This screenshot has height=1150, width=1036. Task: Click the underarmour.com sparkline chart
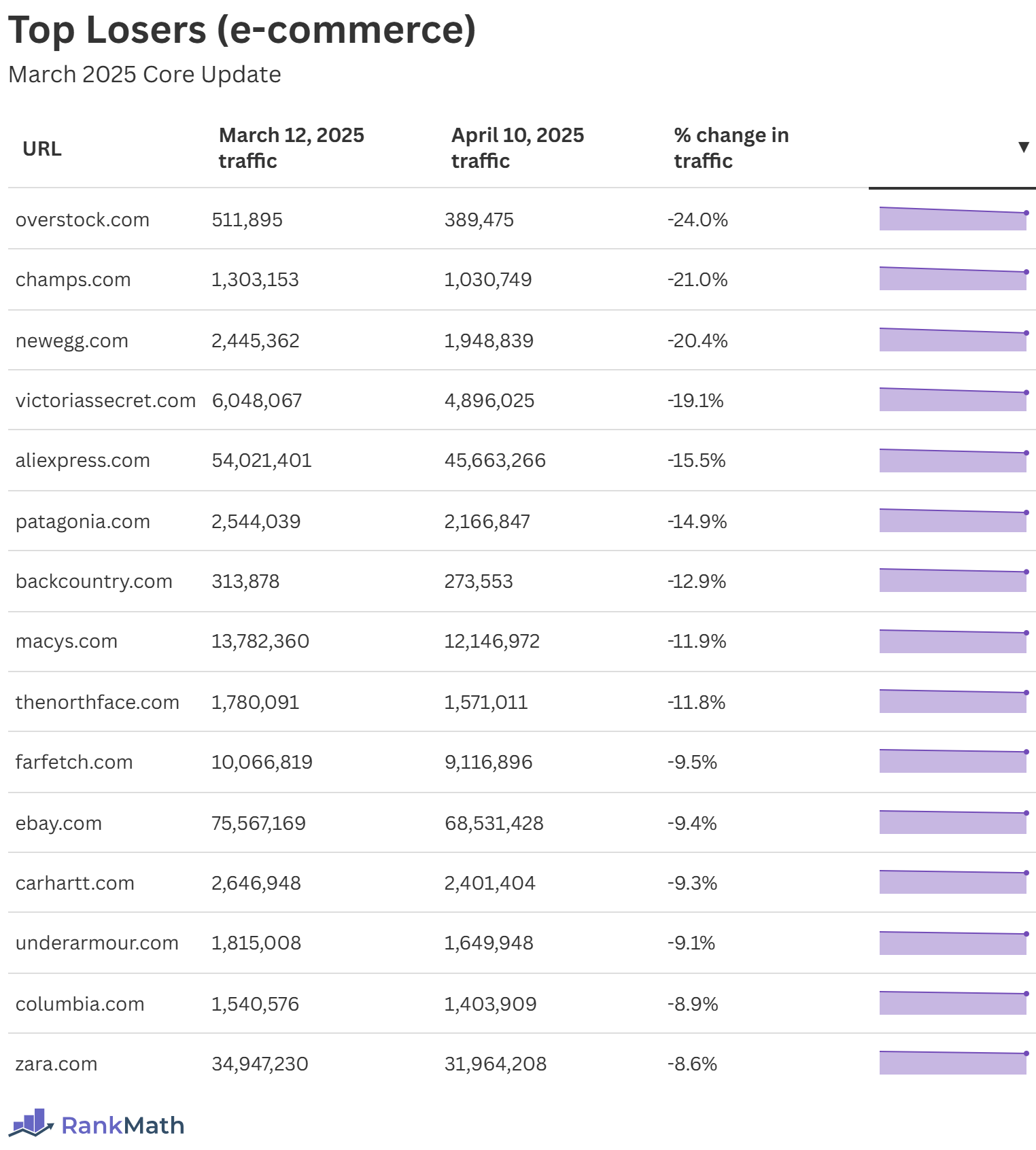point(953,943)
